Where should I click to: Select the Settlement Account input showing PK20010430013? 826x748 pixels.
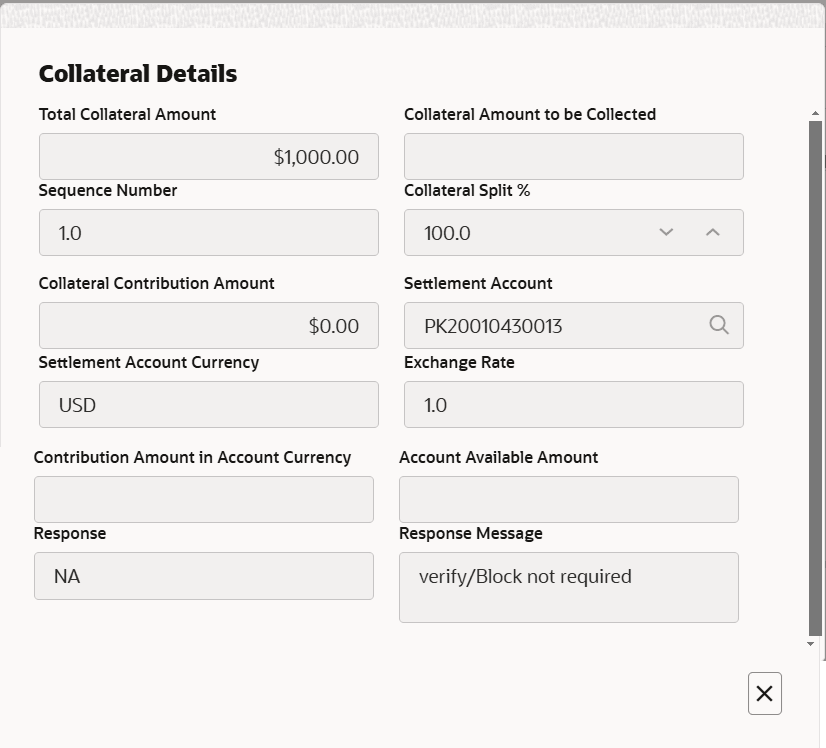560,325
